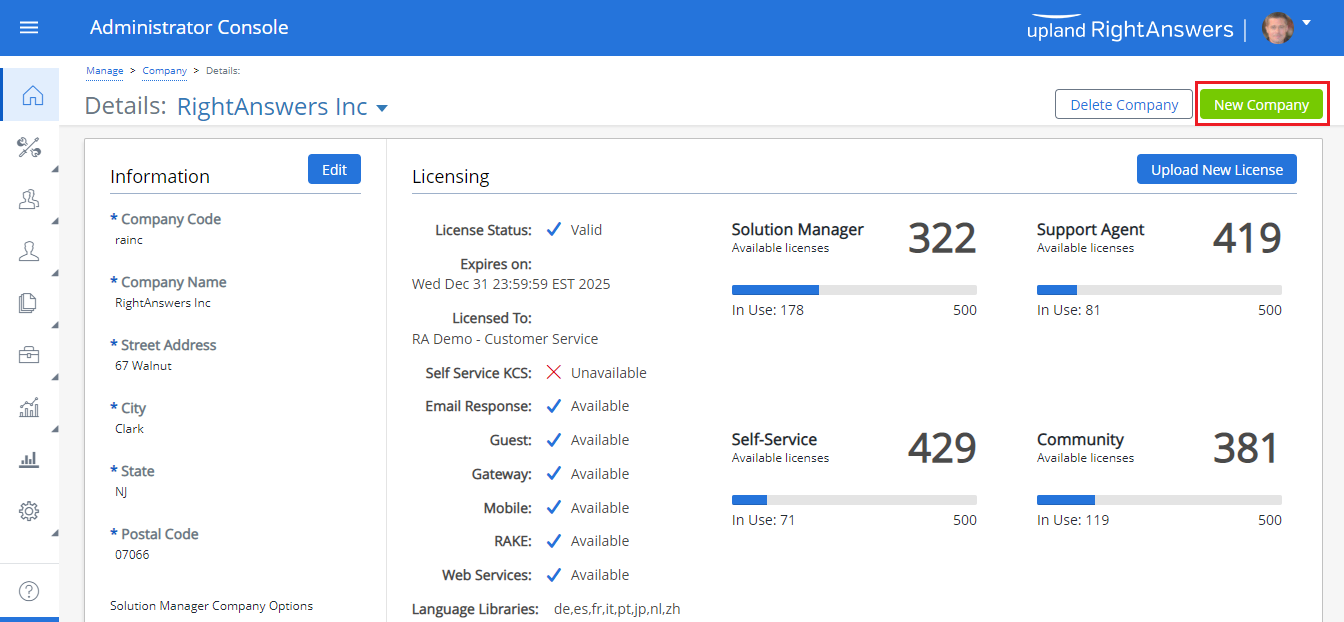1344x622 pixels.
Task: Open the settings gear sidebar icon
Action: (29, 511)
